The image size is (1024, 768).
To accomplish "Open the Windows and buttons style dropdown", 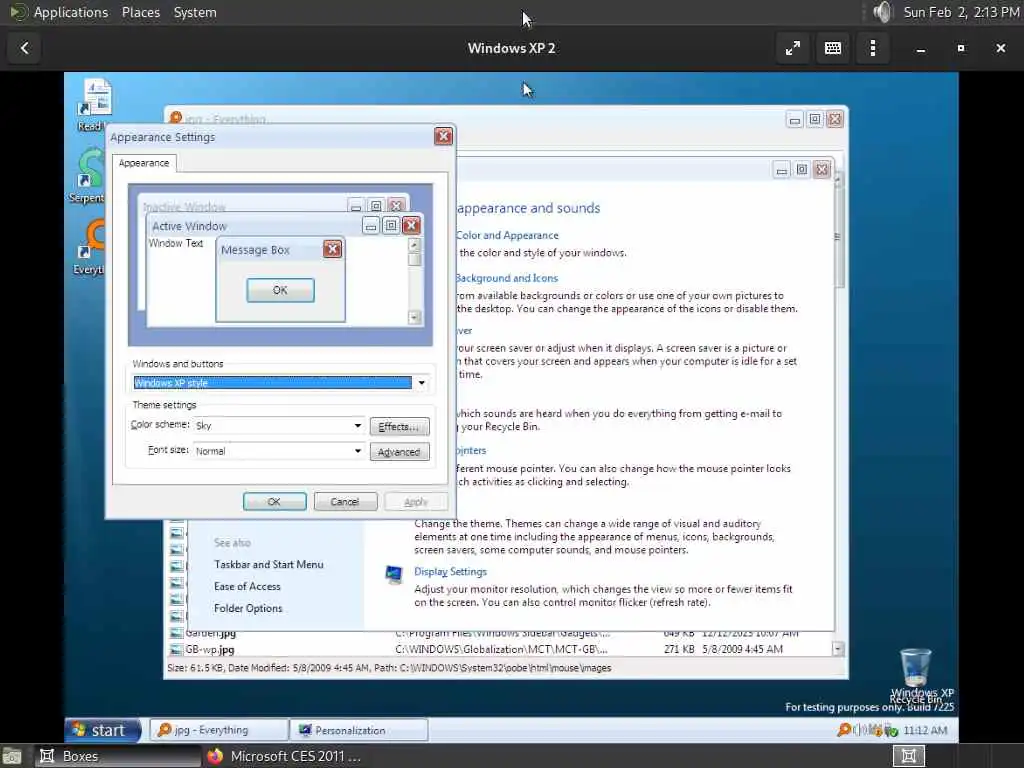I will coord(422,383).
